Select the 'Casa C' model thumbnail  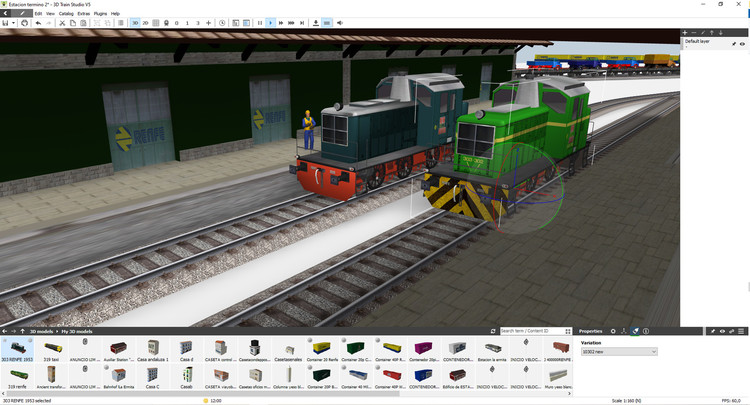(x=153, y=377)
